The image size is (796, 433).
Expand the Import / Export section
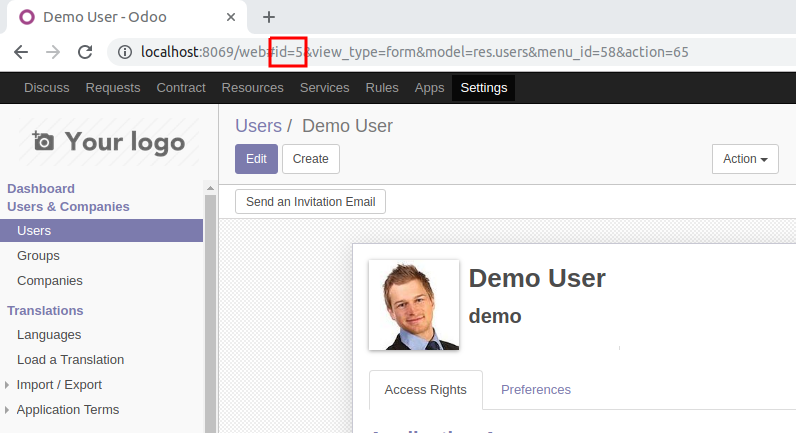[59, 385]
